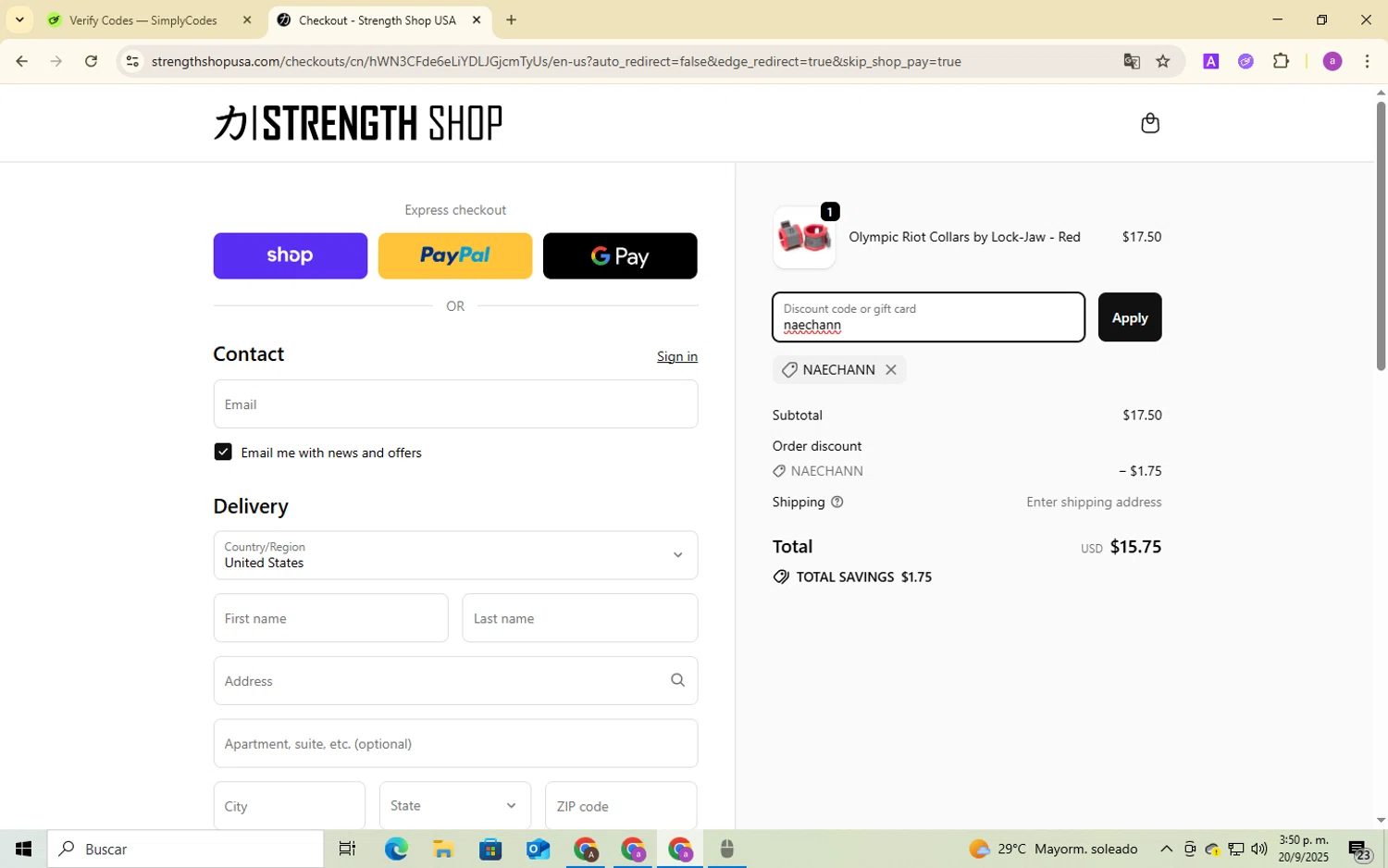This screenshot has width=1388, height=868.
Task: Click the page vertical scrollbar thumb
Action: pyautogui.click(x=1381, y=235)
